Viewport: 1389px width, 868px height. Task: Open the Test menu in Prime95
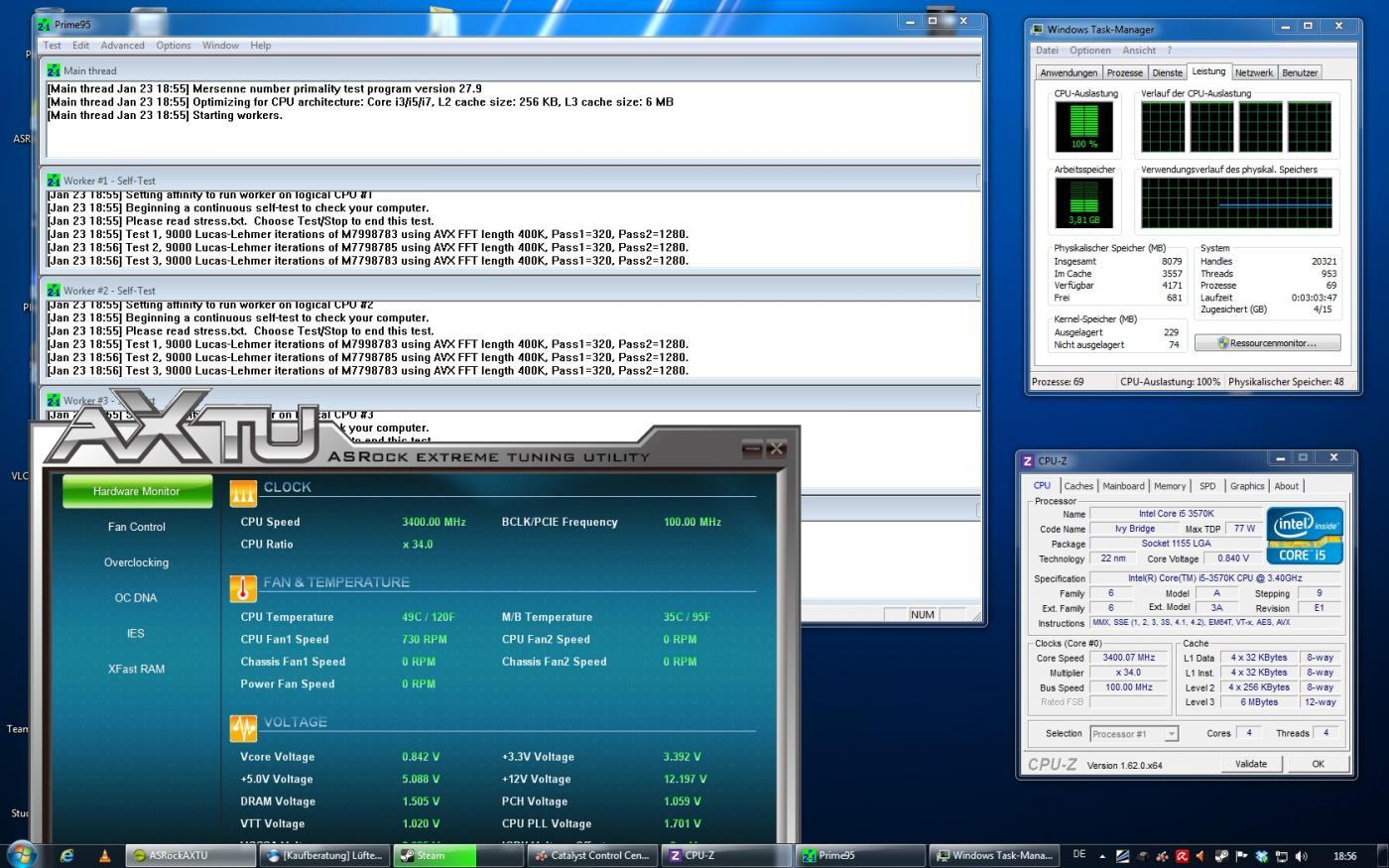point(52,46)
